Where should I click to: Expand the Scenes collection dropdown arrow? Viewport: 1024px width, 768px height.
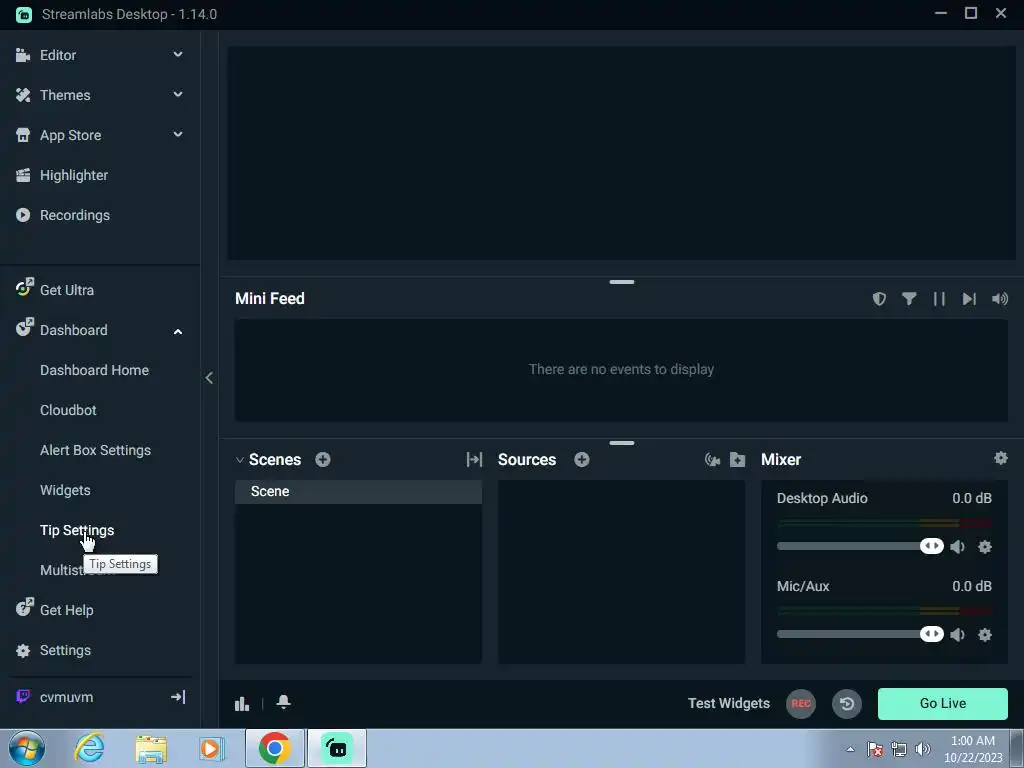(x=240, y=460)
